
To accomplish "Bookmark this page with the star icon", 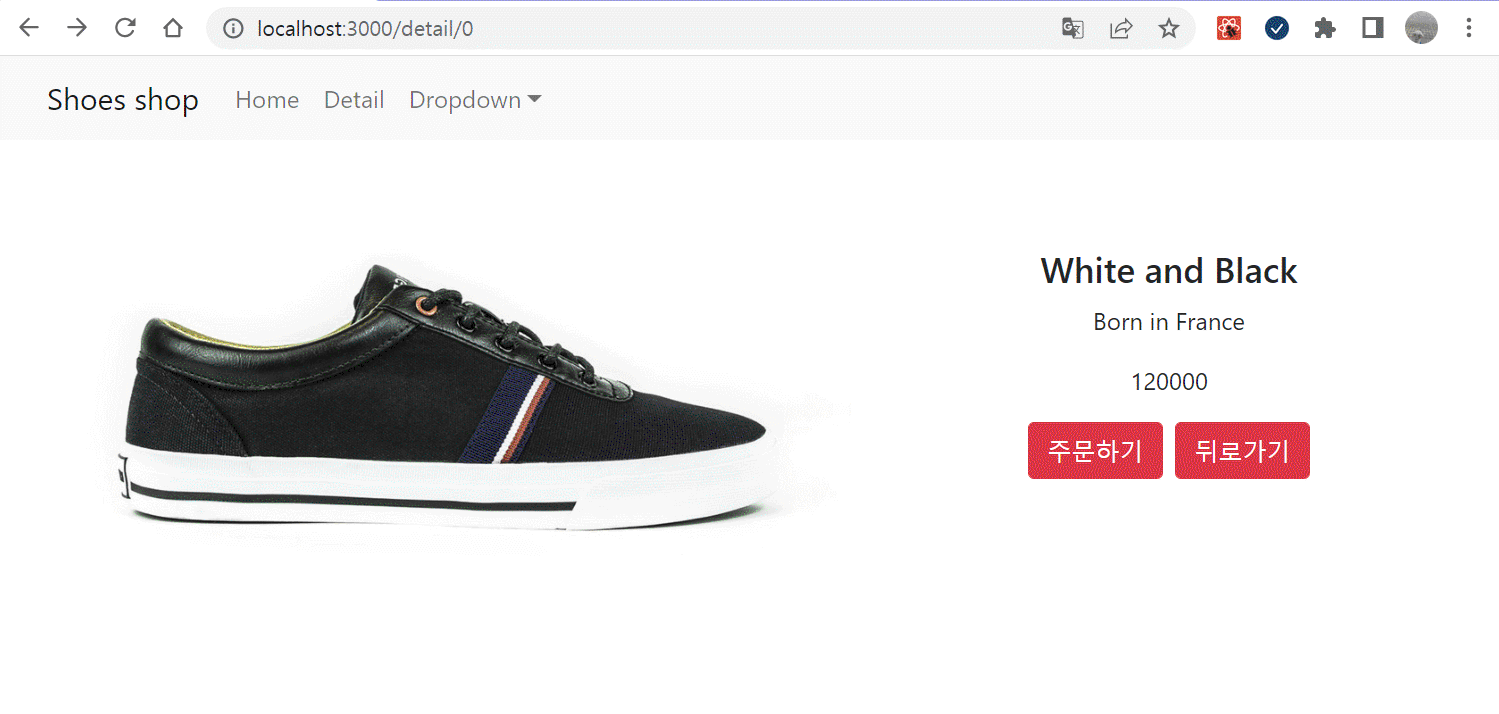I will [x=1169, y=29].
